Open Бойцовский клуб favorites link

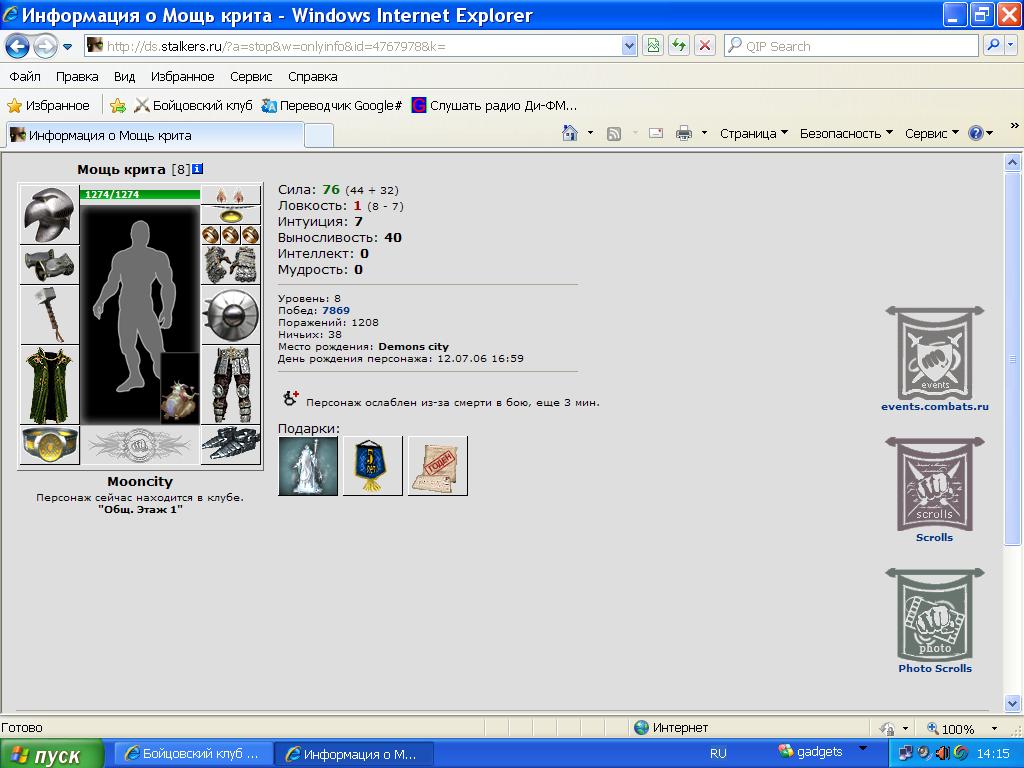(193, 105)
